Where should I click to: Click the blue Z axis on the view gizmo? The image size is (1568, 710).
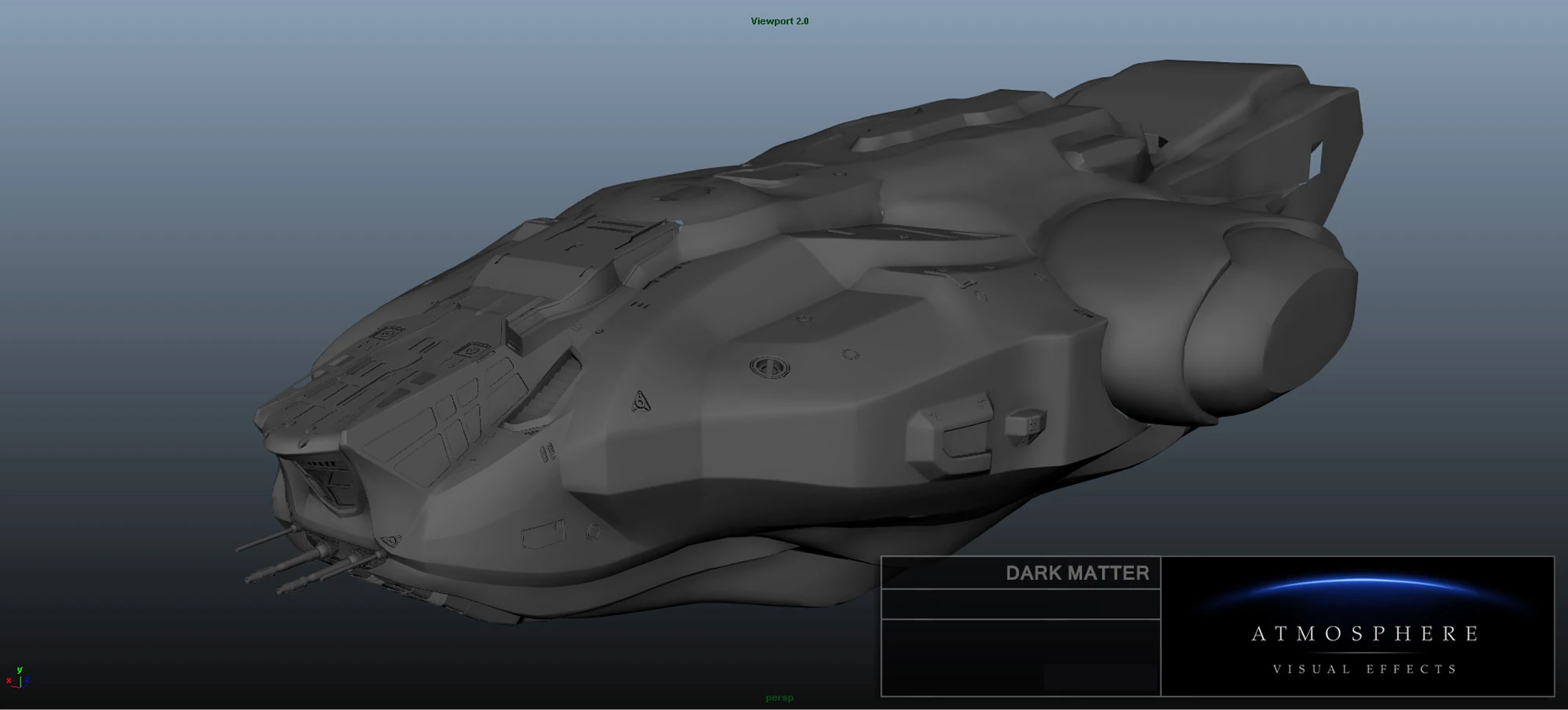click(27, 680)
